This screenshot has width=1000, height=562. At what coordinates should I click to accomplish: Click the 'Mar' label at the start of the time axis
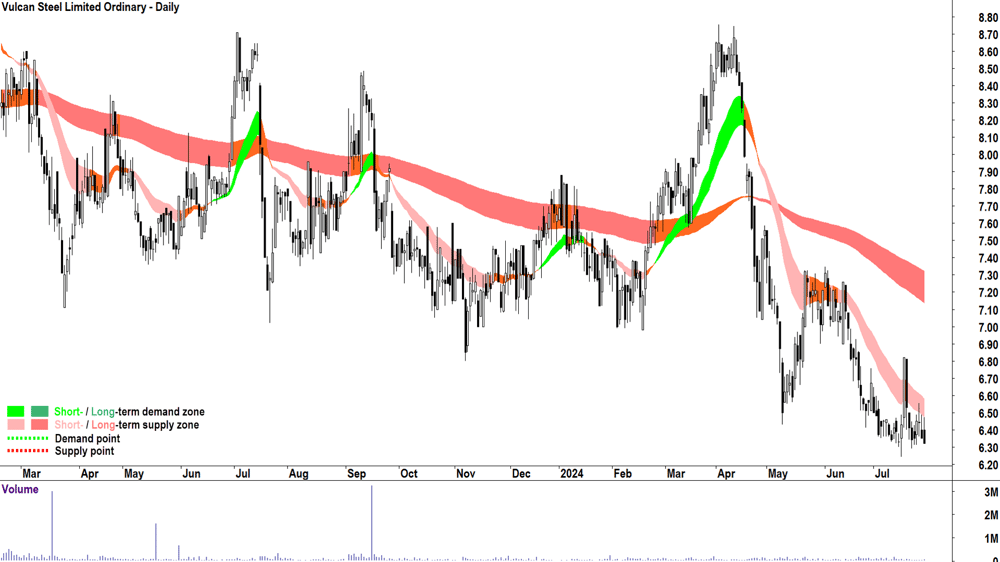(x=31, y=474)
